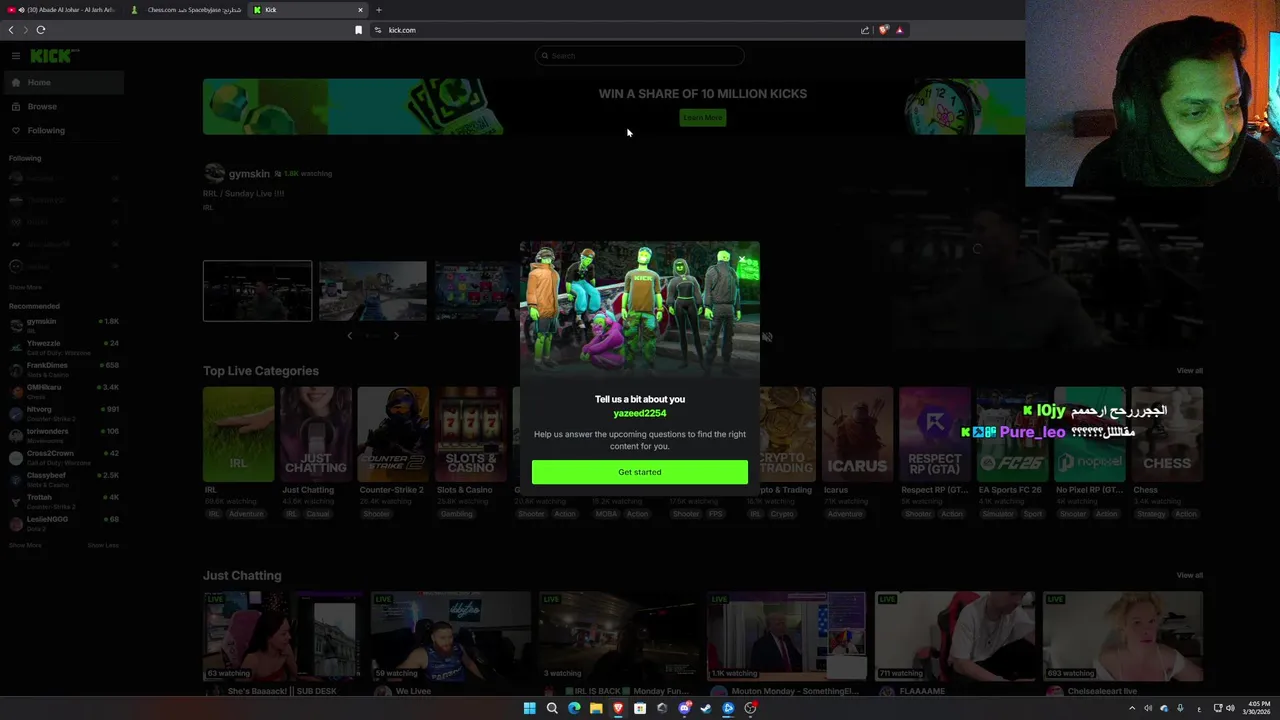Open hitvorg in Recommended list
1280x720 pixels.
click(x=62, y=412)
